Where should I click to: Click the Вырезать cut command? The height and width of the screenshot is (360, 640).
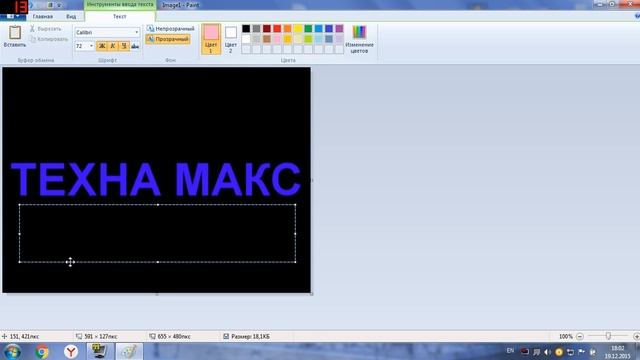coord(45,29)
